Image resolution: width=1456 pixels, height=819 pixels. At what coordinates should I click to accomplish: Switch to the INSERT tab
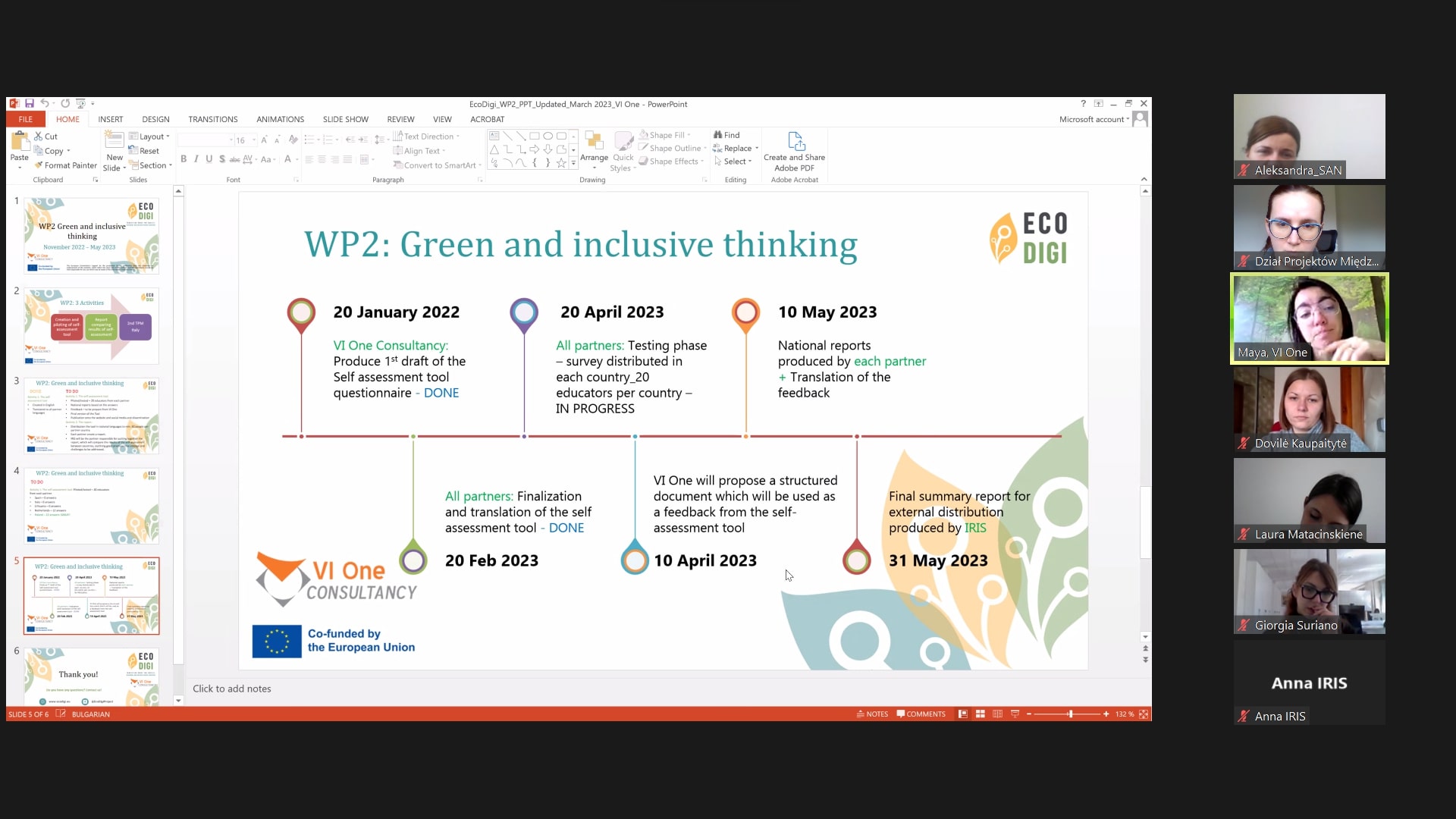pyautogui.click(x=110, y=119)
